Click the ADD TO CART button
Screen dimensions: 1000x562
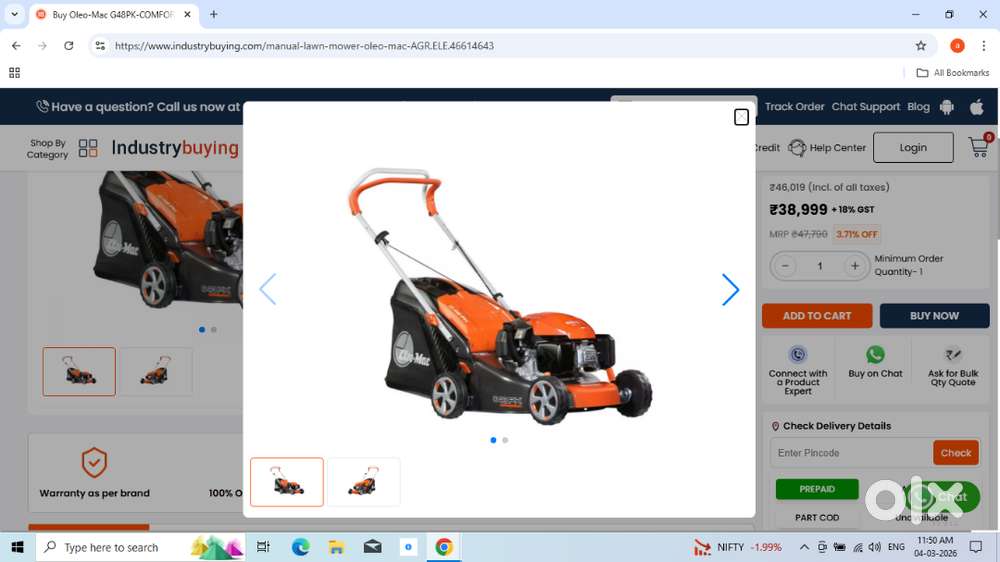[816, 316]
